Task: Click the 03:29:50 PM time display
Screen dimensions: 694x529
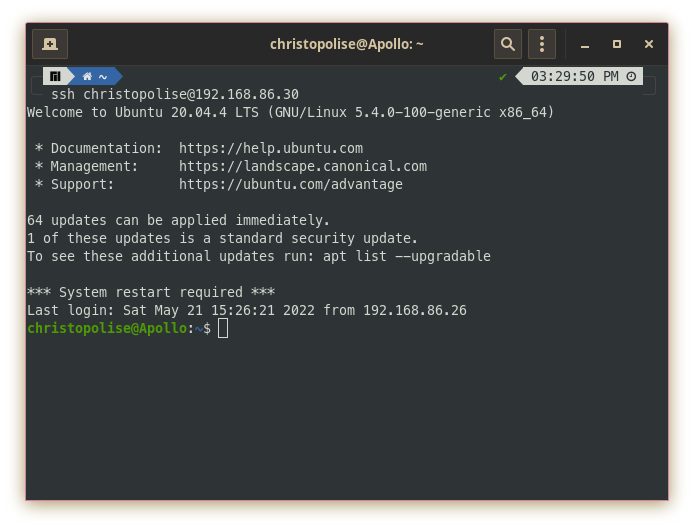Action: (x=574, y=76)
